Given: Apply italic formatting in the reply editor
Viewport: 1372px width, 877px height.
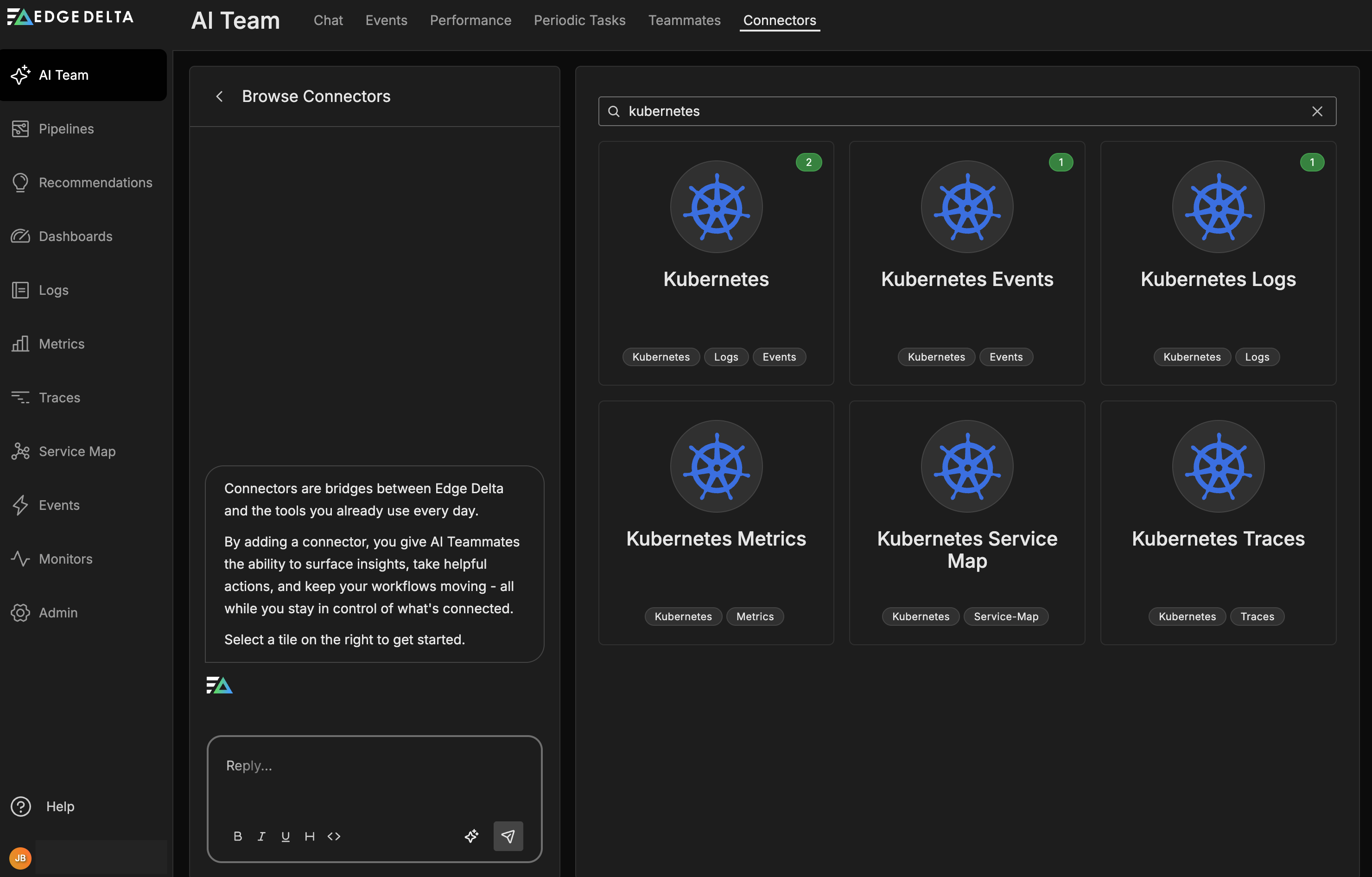Looking at the screenshot, I should pos(261,836).
